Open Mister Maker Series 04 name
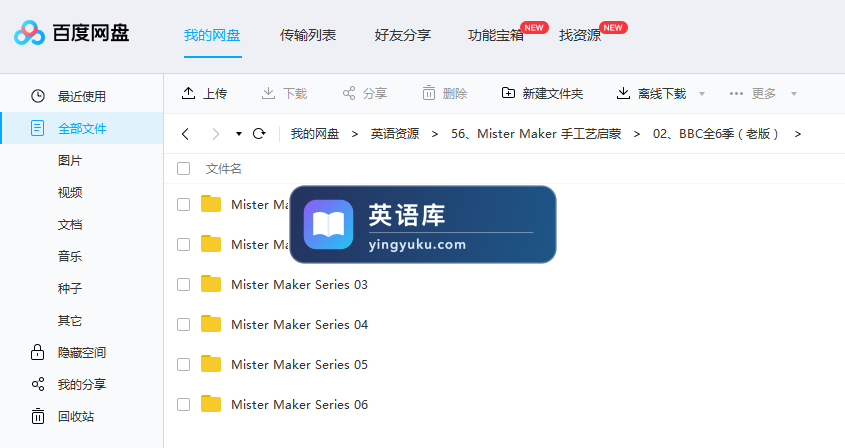The height and width of the screenshot is (448, 845). point(299,324)
